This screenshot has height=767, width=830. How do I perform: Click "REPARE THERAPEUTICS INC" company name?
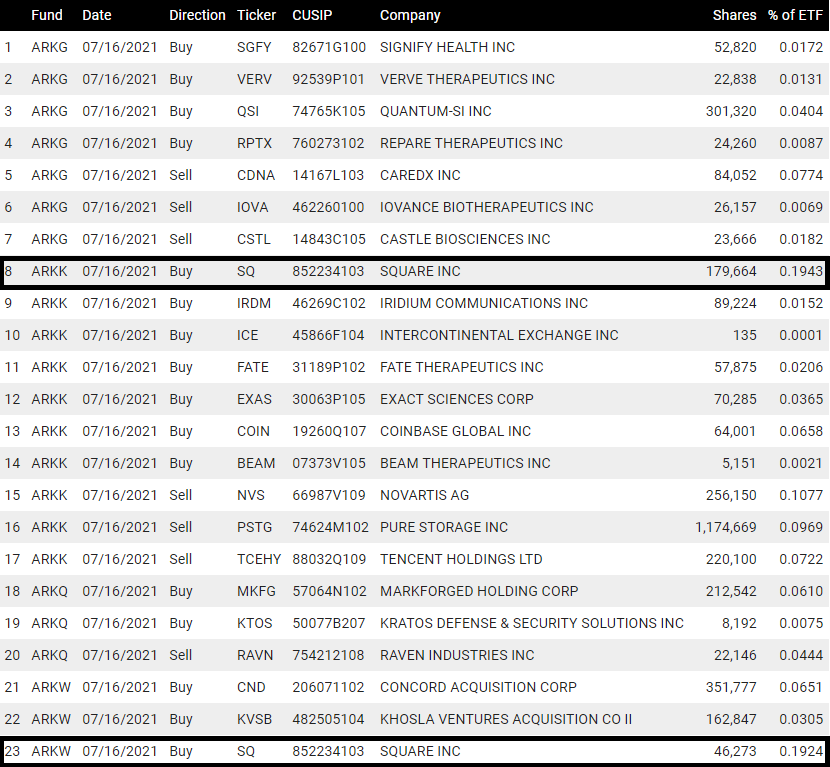coord(471,143)
